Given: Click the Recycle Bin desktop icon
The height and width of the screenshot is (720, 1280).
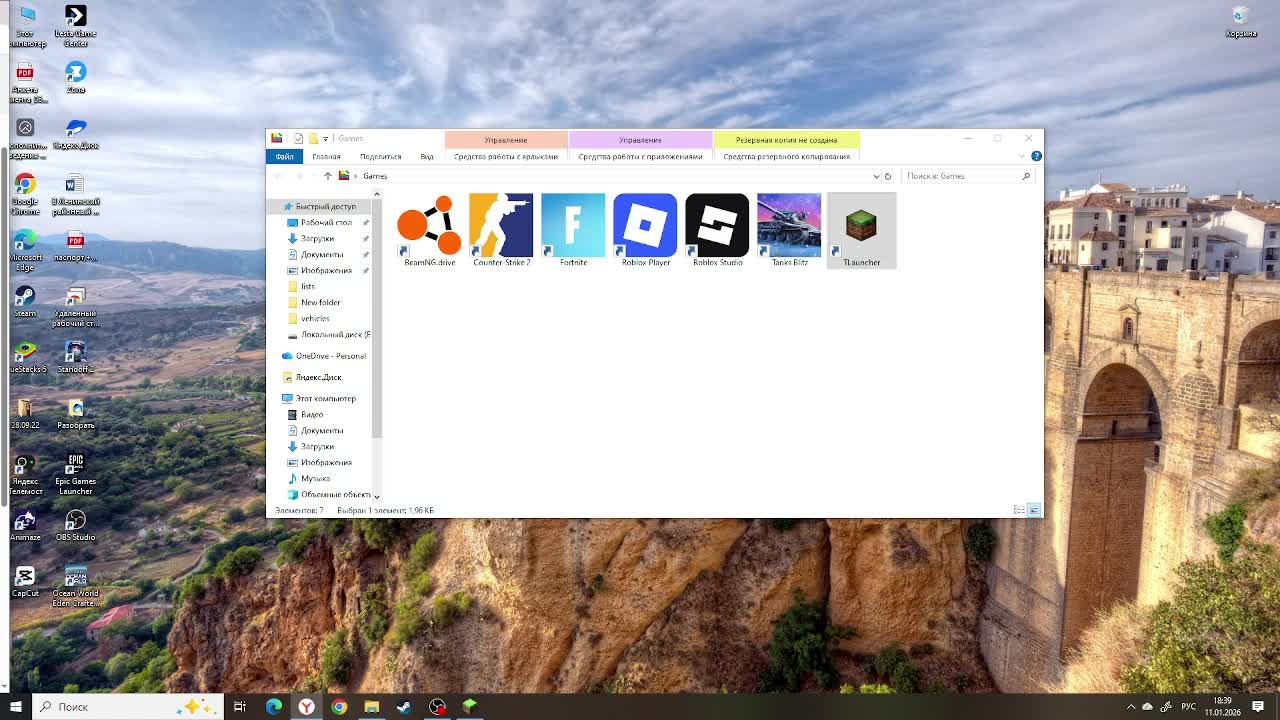Looking at the screenshot, I should [1241, 21].
